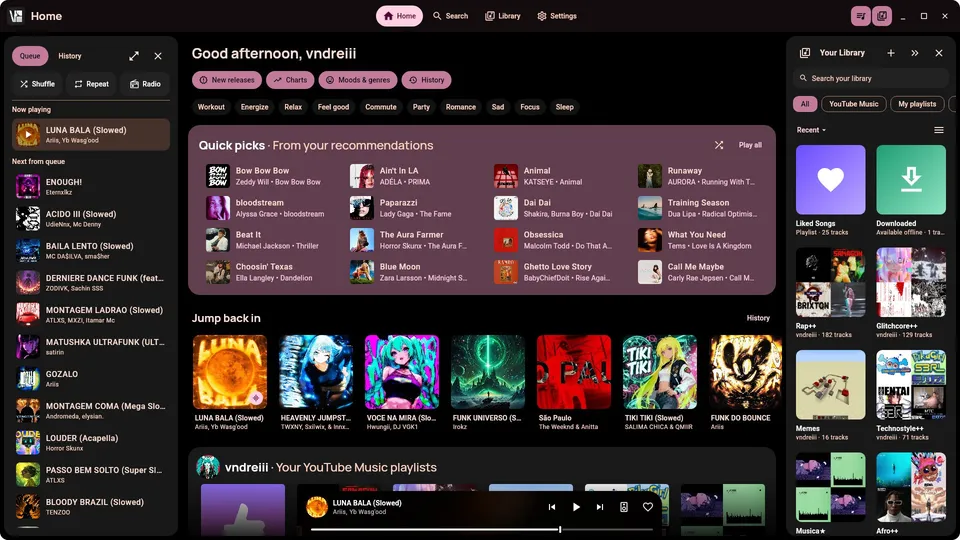
Task: Open the Memes playlist in library
Action: pos(831,384)
